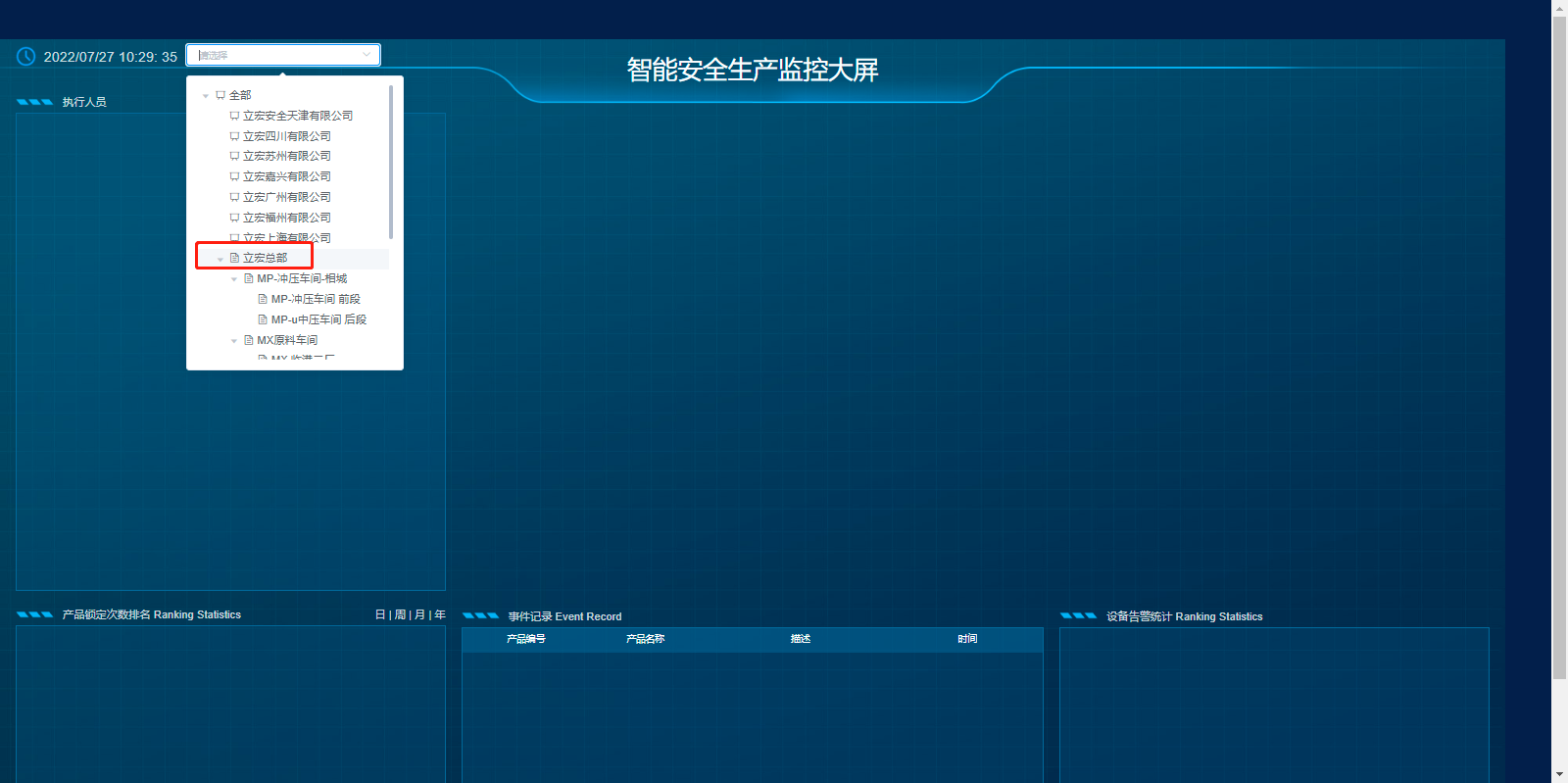Click the document icon beside MP-冲压车间 前段
The image size is (1568, 783).
[263, 299]
